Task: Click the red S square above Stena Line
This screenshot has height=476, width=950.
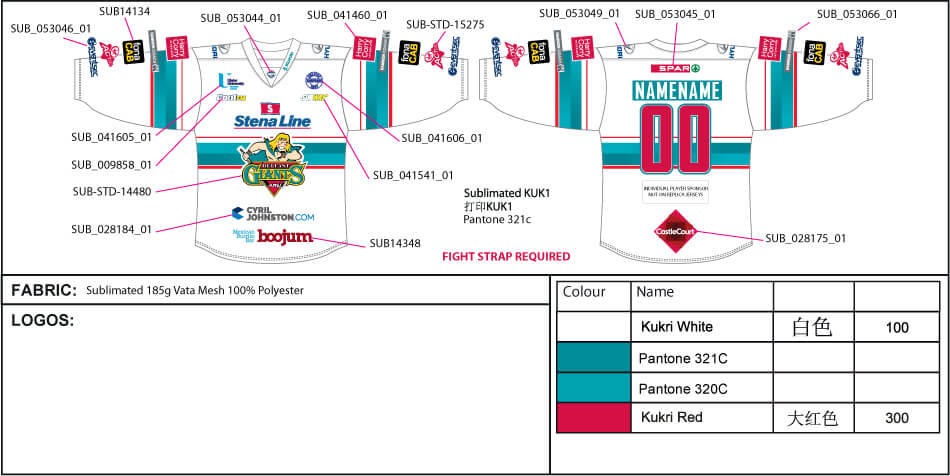Action: click(x=268, y=107)
